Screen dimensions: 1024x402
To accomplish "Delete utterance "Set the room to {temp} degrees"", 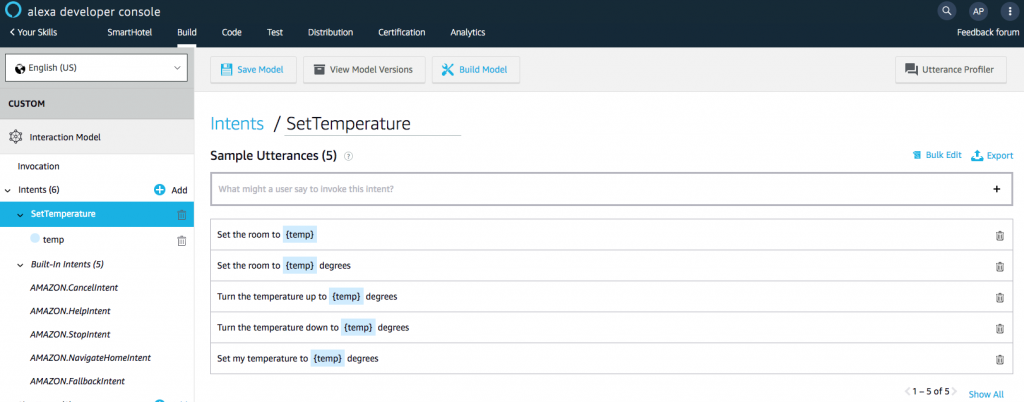I will 999,266.
